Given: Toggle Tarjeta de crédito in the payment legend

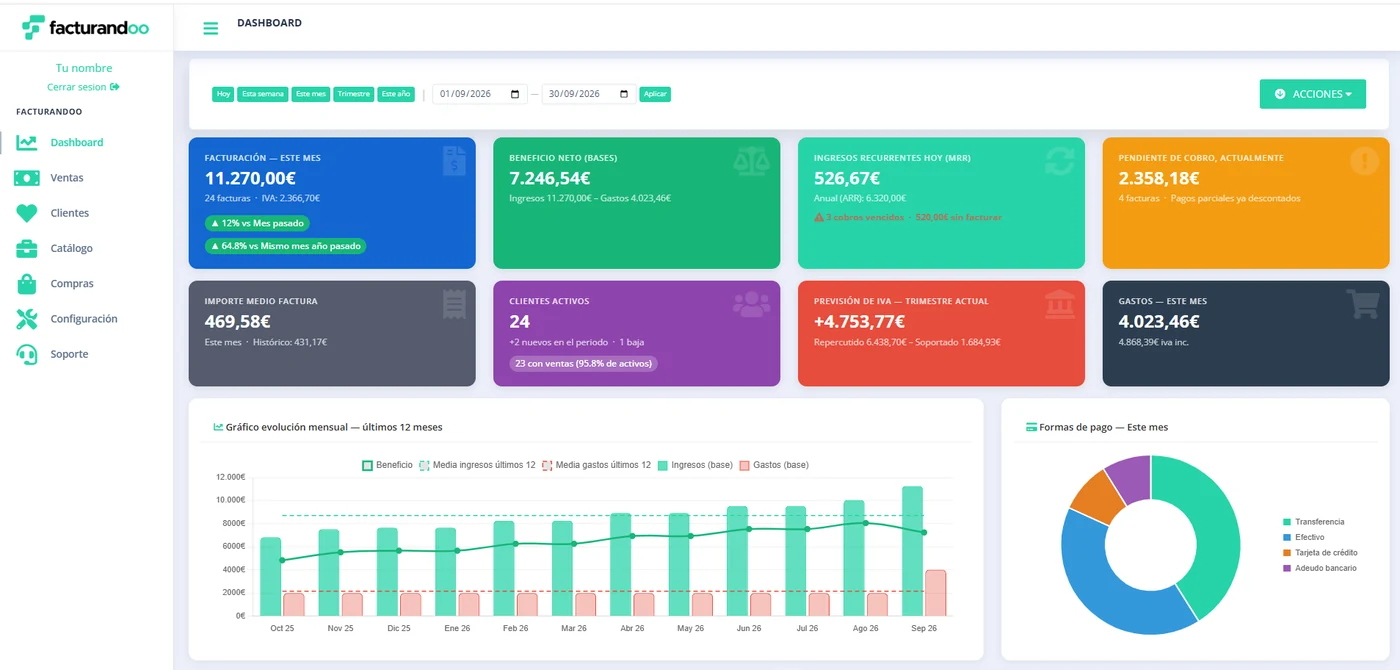Looking at the screenshot, I should pos(1320,552).
